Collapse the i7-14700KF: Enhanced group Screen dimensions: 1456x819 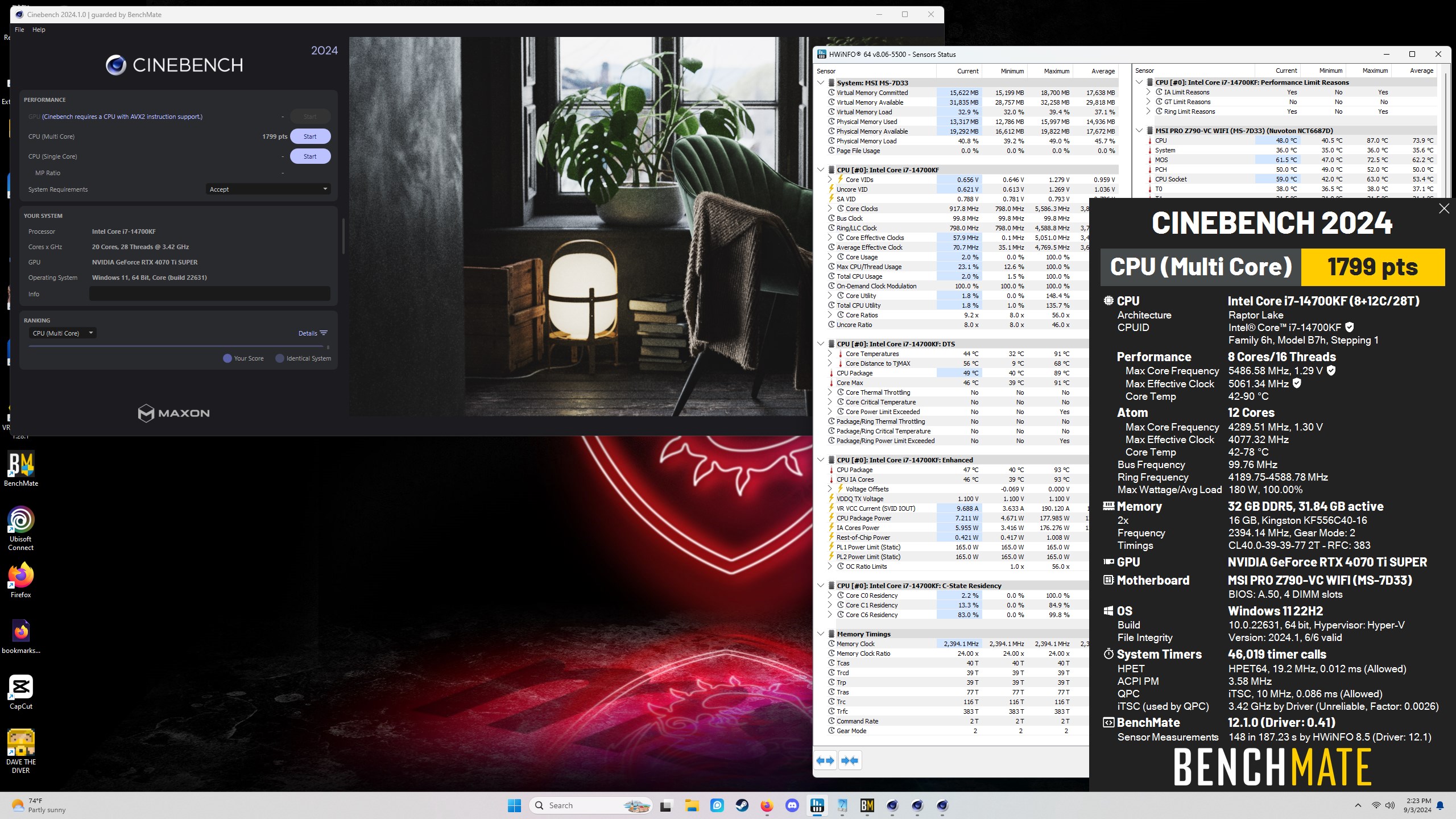821,460
